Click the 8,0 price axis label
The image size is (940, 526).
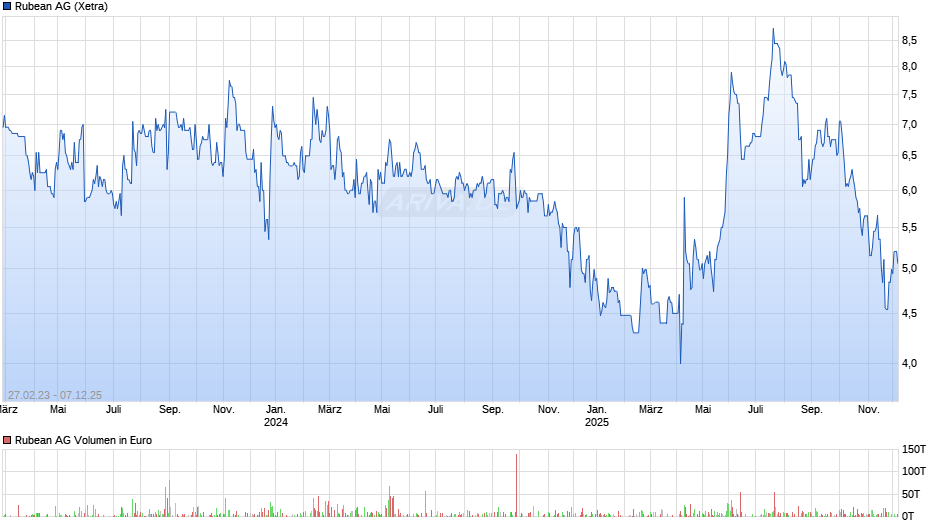909,67
